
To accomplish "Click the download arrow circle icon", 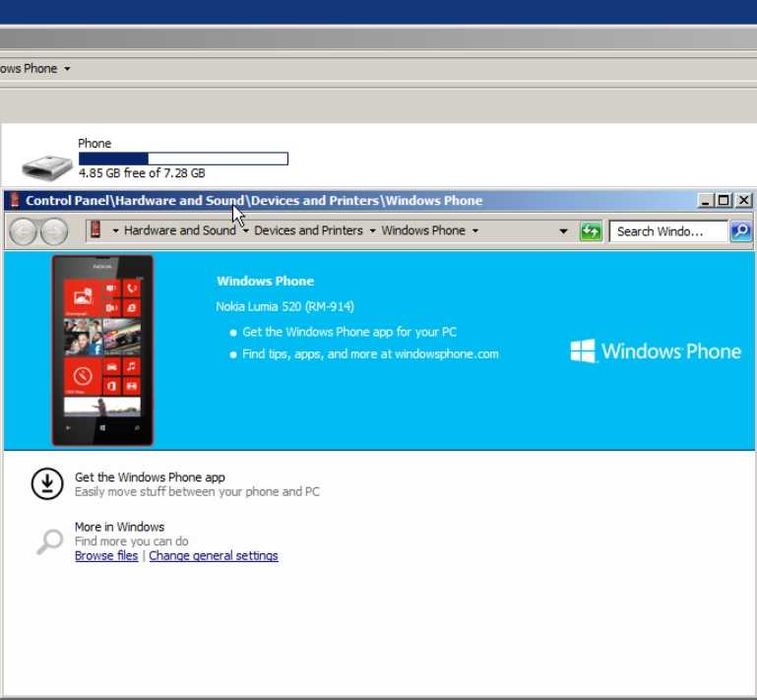I will click(47, 483).
